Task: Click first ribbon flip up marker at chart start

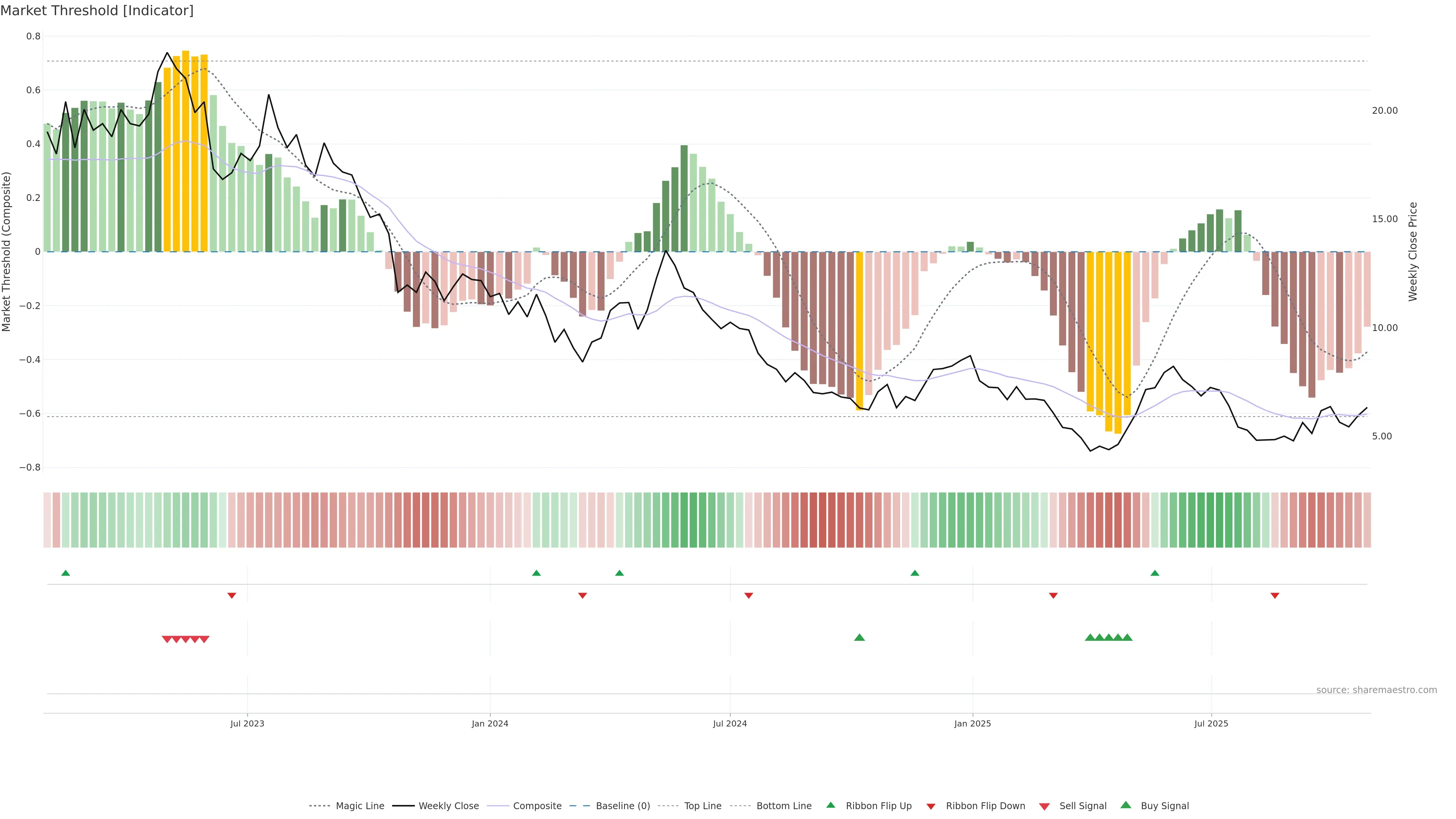Action: pyautogui.click(x=66, y=573)
